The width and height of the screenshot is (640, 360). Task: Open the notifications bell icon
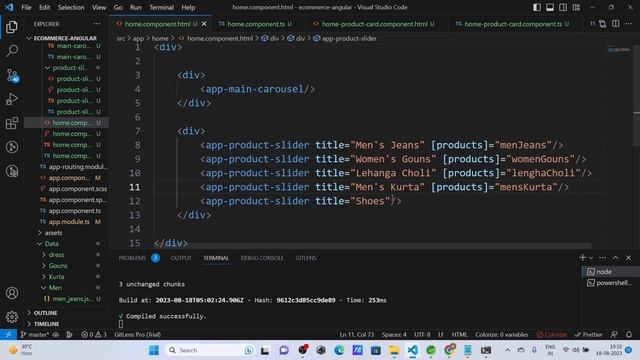(629, 334)
